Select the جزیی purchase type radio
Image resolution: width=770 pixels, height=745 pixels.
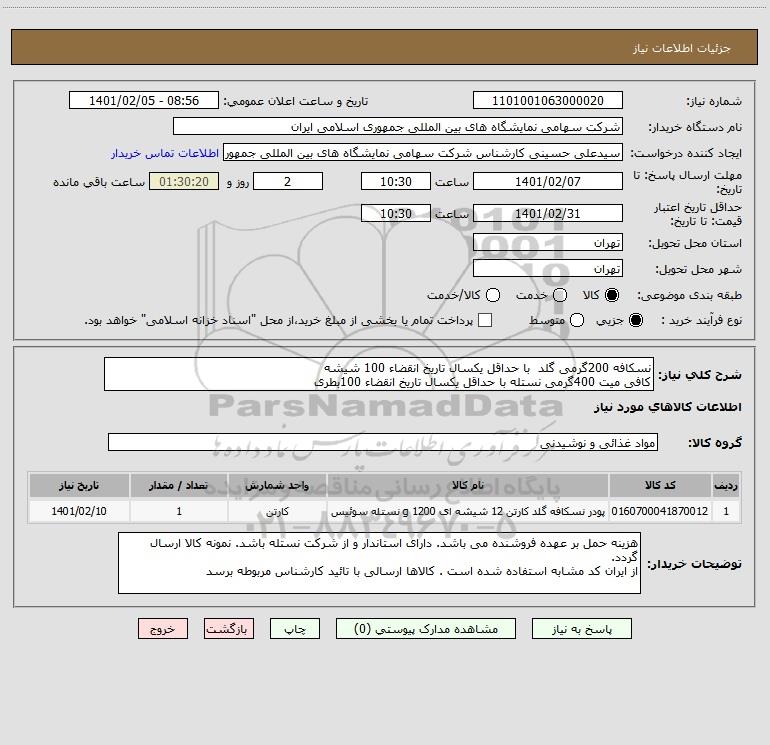[x=635, y=320]
